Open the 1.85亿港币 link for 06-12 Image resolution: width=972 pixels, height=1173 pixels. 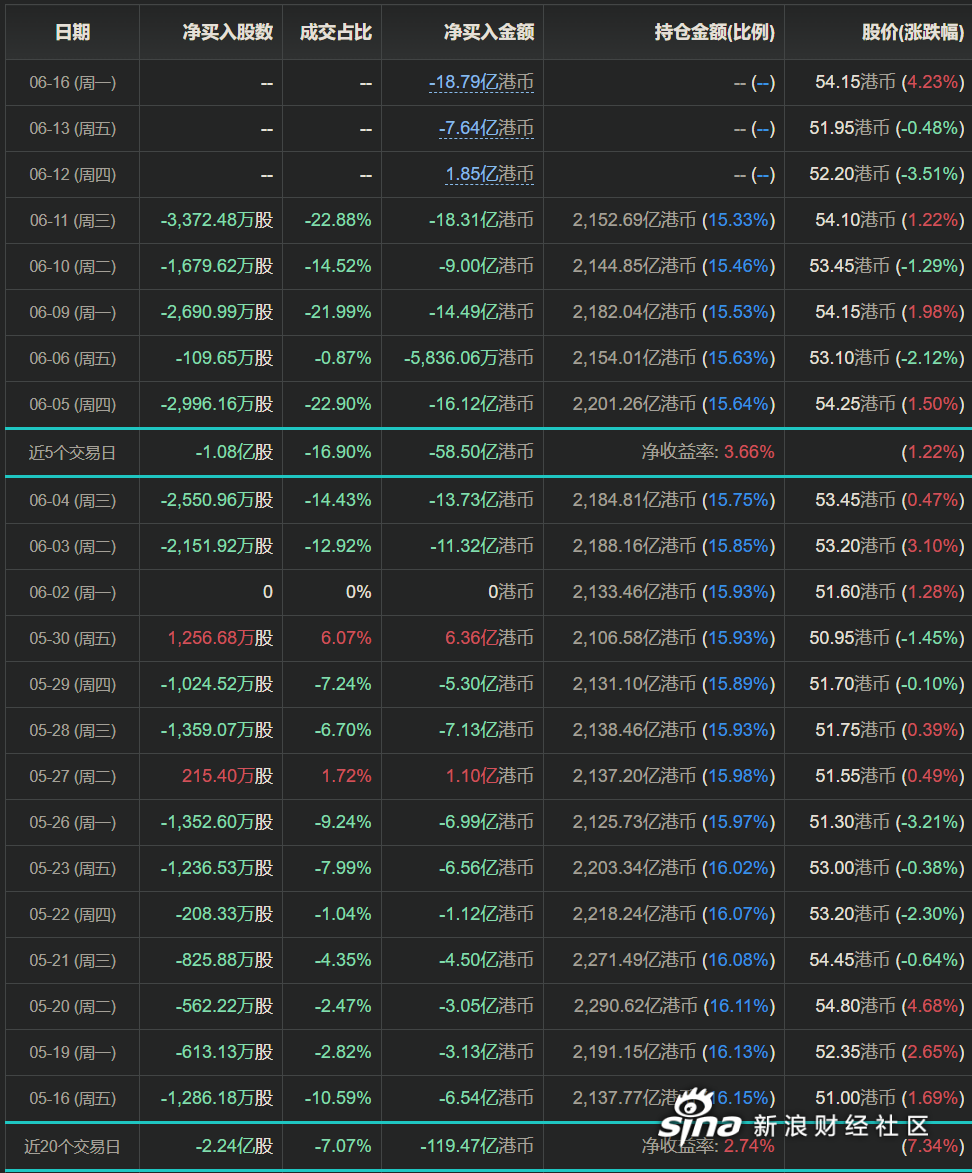489,174
